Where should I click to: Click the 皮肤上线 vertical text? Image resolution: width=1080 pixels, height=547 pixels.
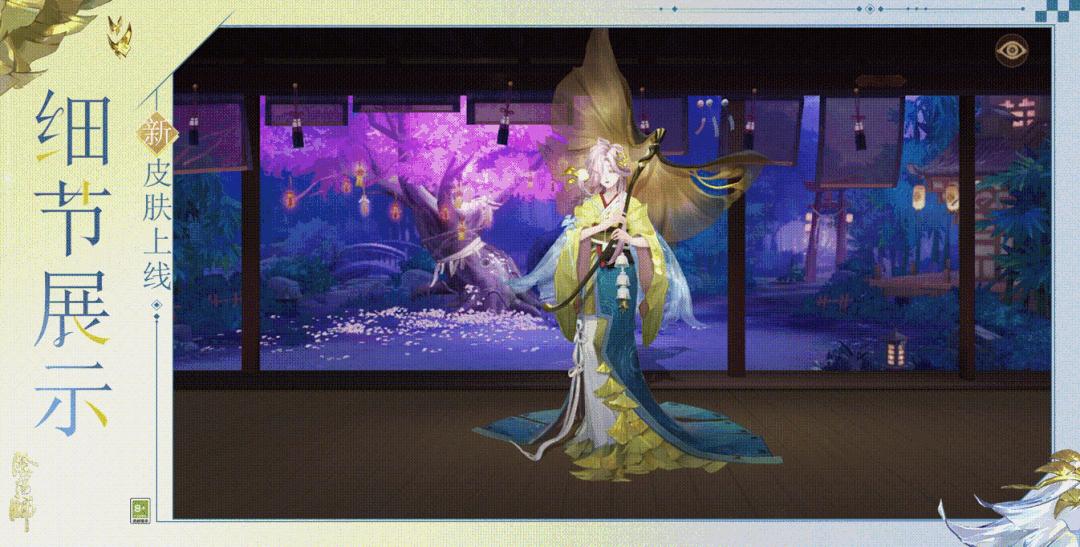coord(157,227)
